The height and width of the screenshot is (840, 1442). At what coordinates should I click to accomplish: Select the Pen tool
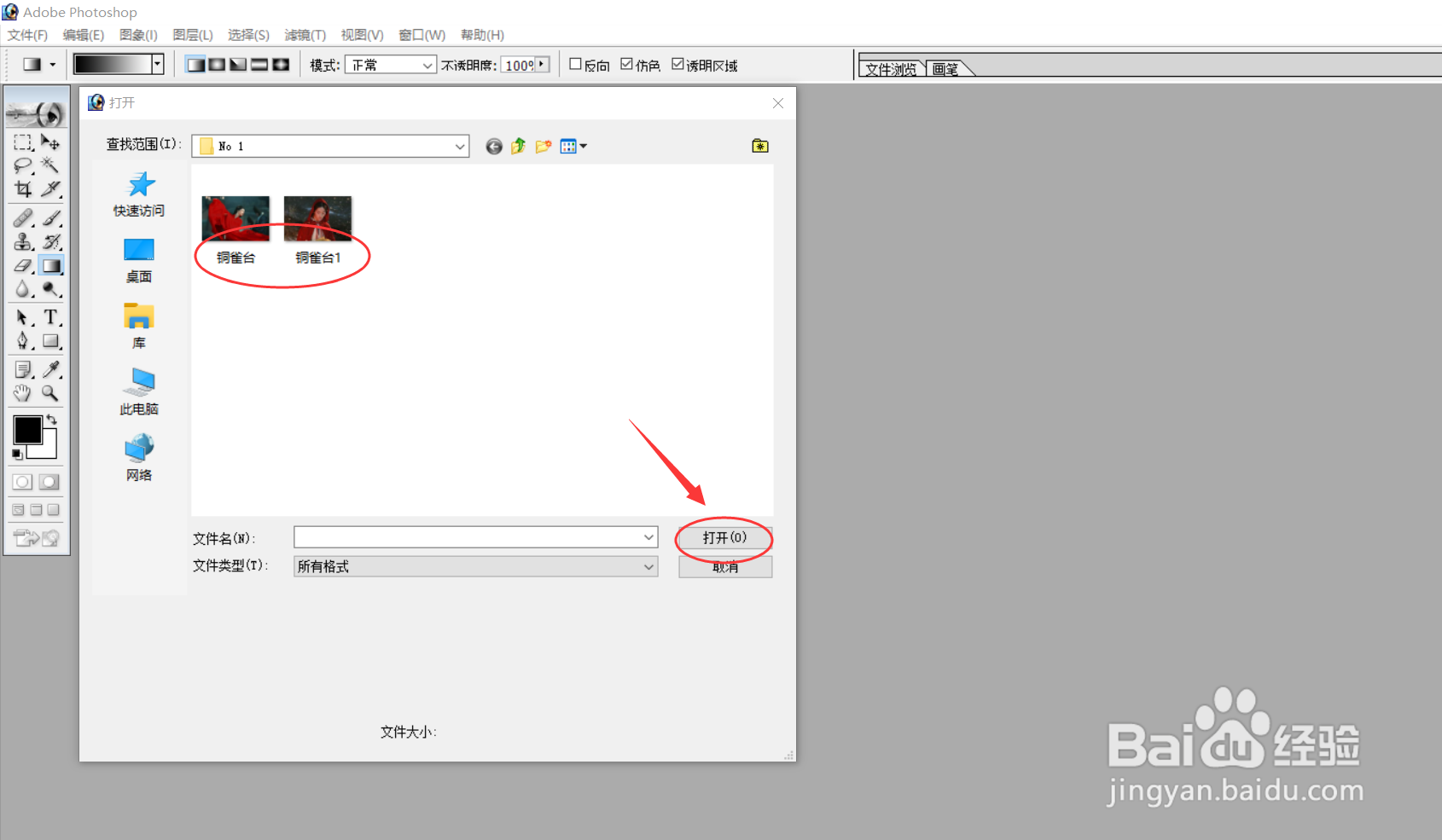coord(23,341)
